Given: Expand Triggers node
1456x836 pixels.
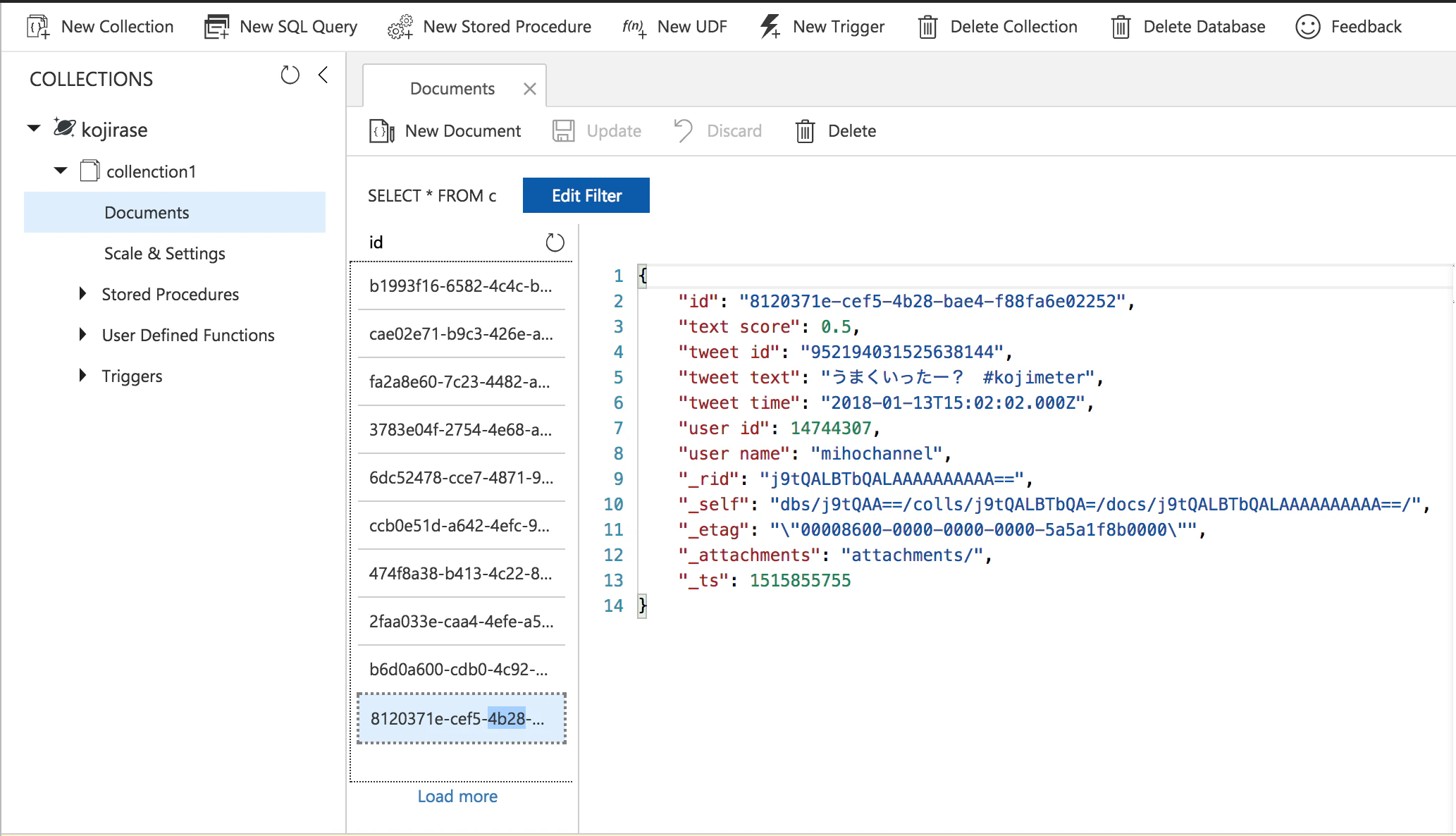Looking at the screenshot, I should (82, 375).
